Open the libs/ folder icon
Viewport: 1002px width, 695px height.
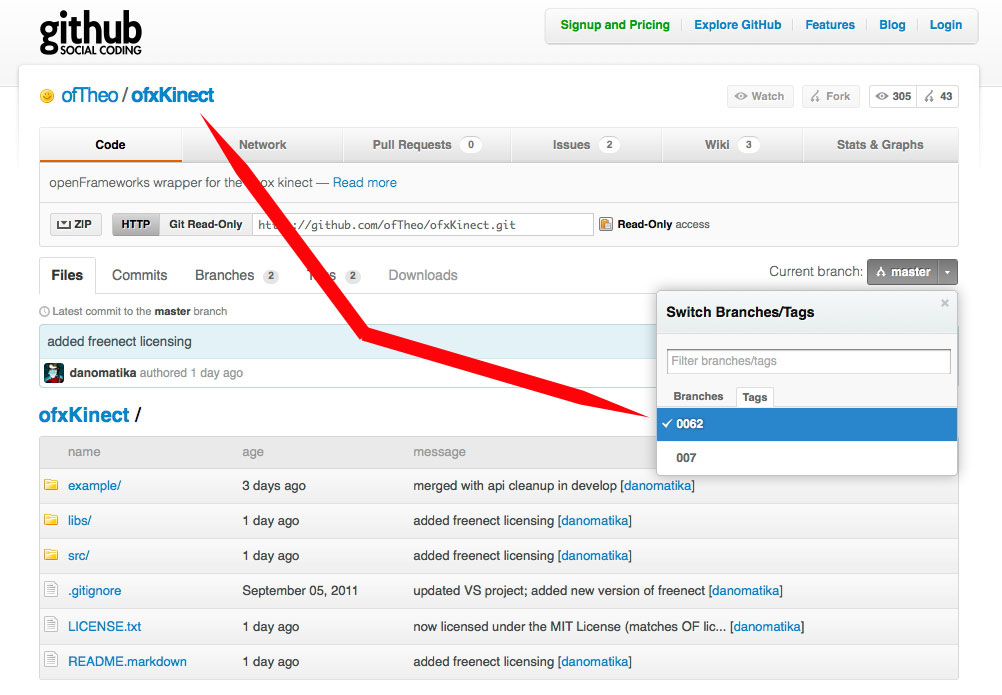click(51, 520)
